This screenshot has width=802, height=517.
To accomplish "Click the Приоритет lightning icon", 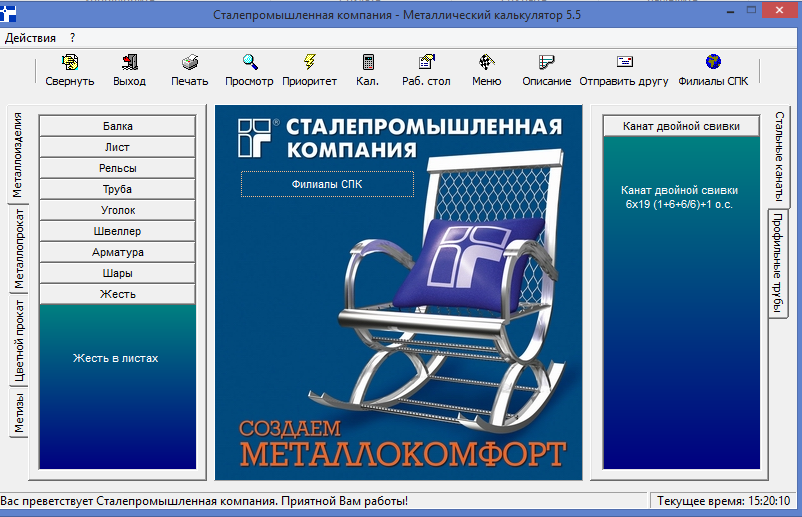I will pos(309,62).
